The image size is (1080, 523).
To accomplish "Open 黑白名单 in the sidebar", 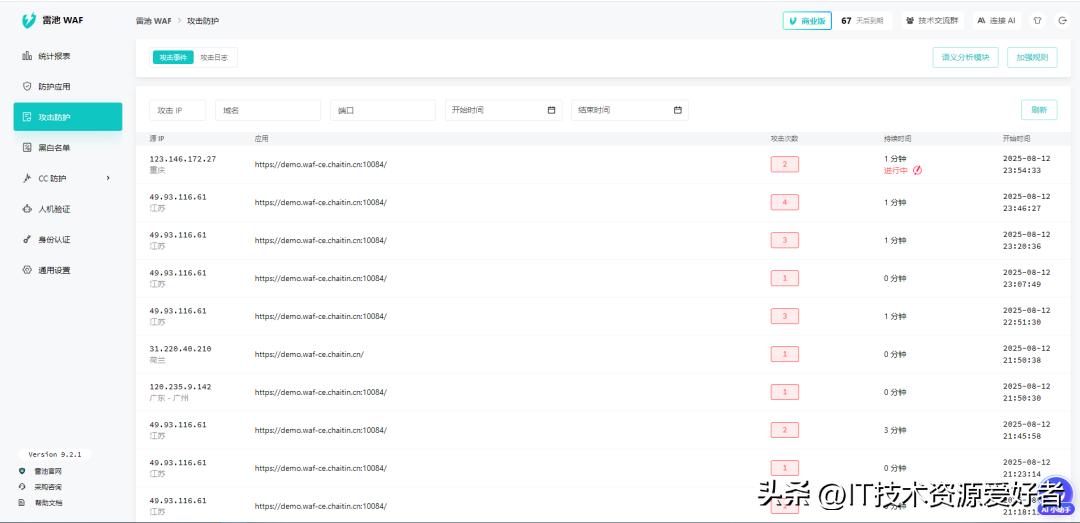I will (54, 148).
